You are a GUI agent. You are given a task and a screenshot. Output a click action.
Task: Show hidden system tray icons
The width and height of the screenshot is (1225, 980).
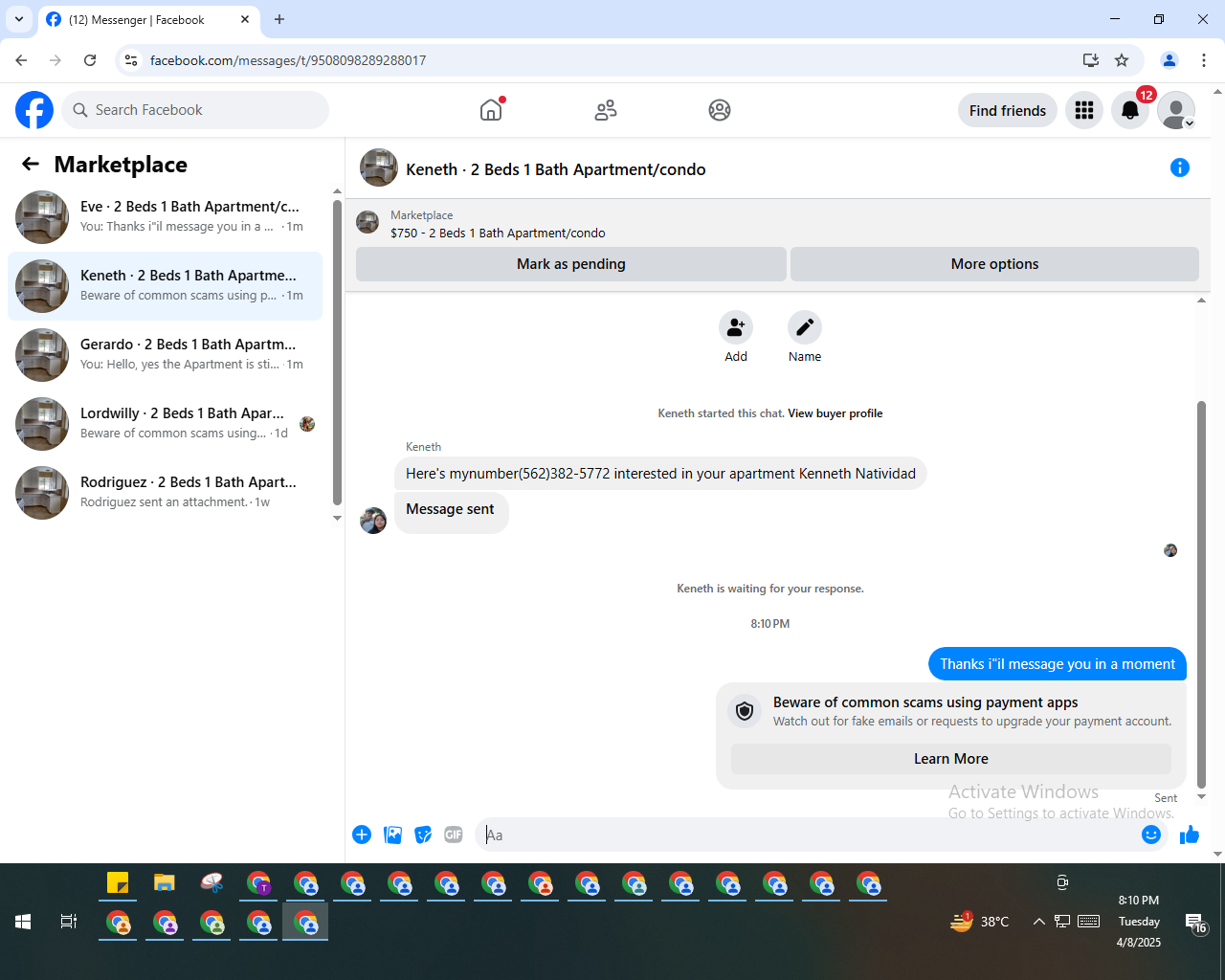1038,922
